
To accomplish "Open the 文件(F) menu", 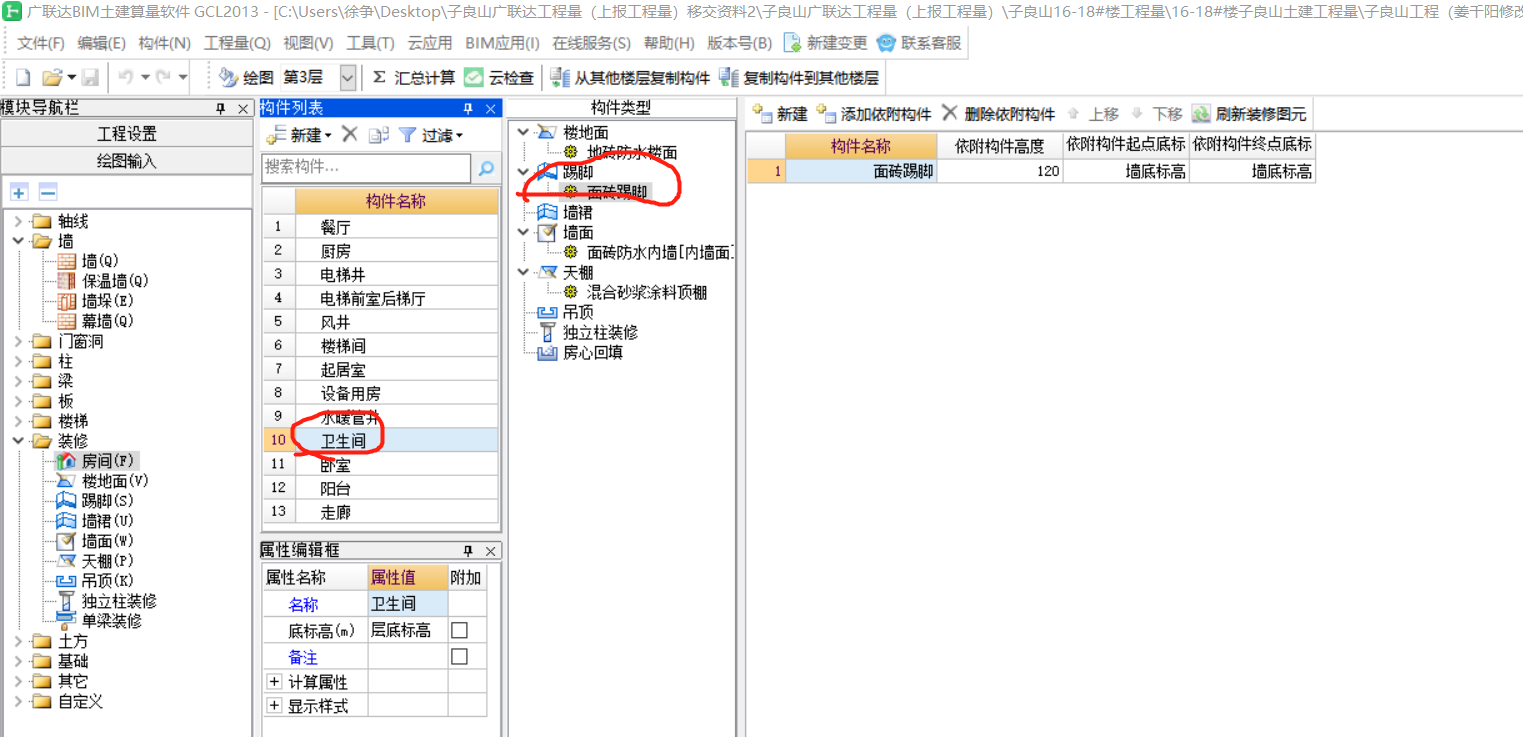I will (40, 43).
